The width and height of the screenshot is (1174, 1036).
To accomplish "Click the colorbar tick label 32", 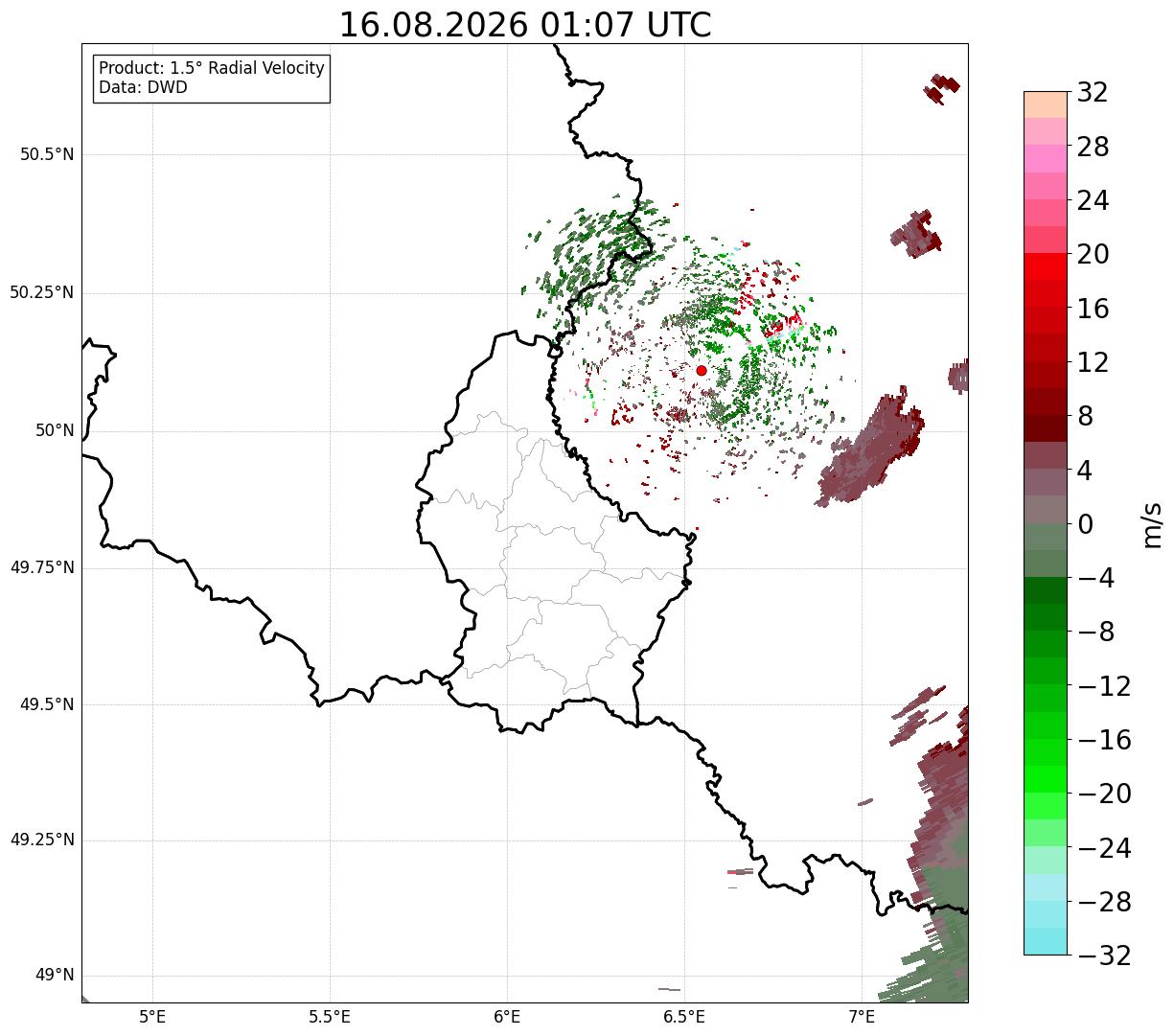I will click(x=1093, y=92).
